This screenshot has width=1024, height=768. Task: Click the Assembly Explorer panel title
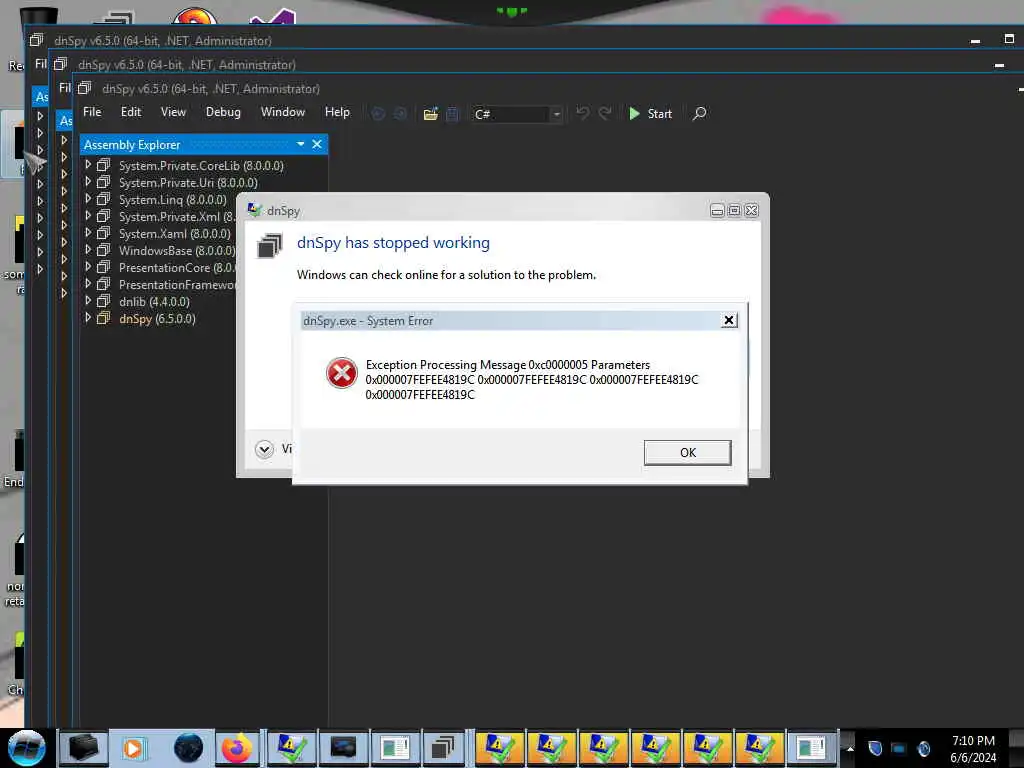[132, 144]
